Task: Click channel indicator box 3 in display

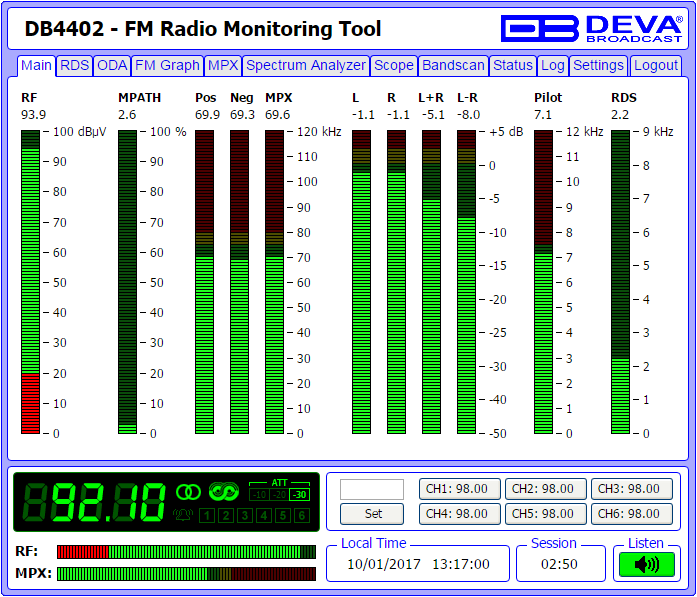Action: 245,515
